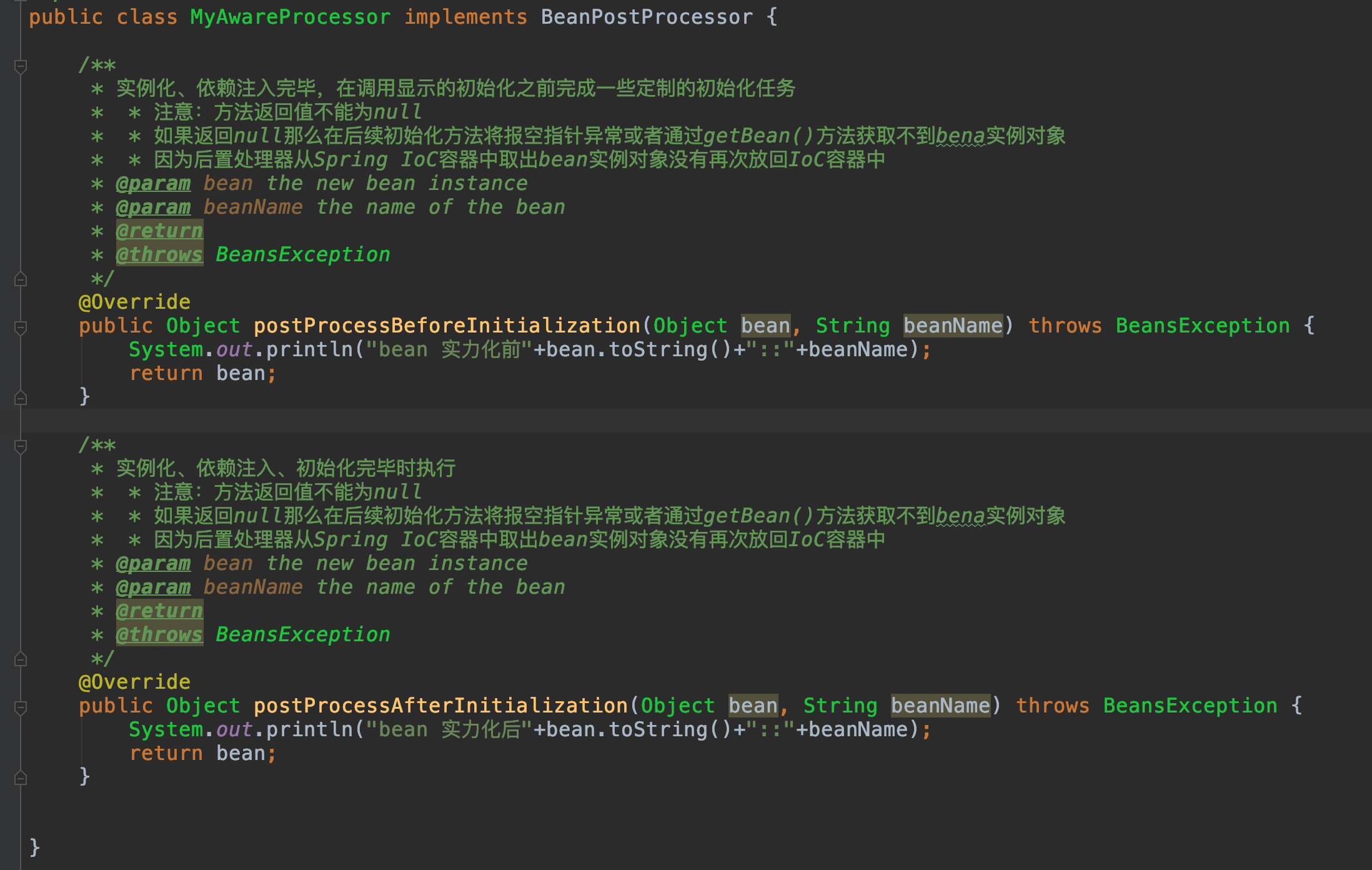Click the implements keyword in class declaration
Image resolution: width=1372 pixels, height=870 pixels.
click(465, 17)
